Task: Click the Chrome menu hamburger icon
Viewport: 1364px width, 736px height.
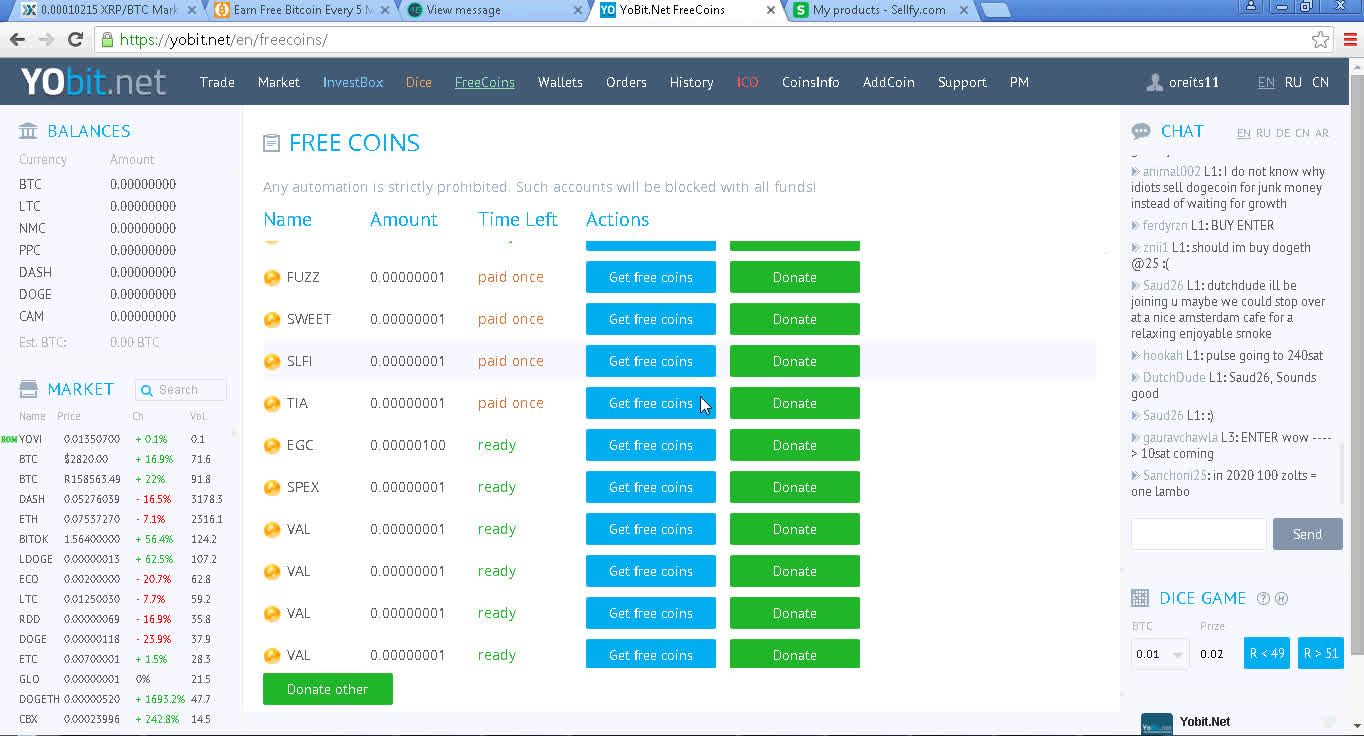Action: [x=1349, y=40]
